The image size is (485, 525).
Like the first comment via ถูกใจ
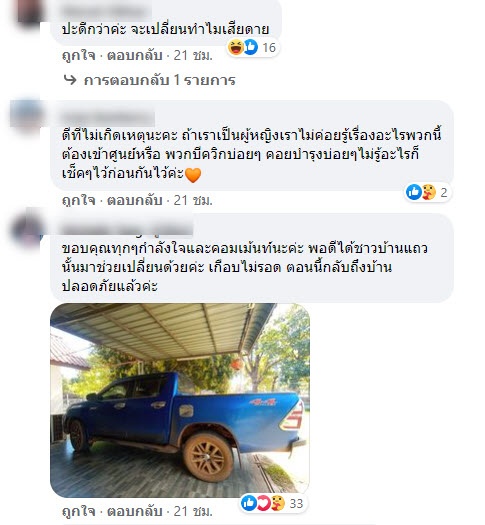point(79,56)
